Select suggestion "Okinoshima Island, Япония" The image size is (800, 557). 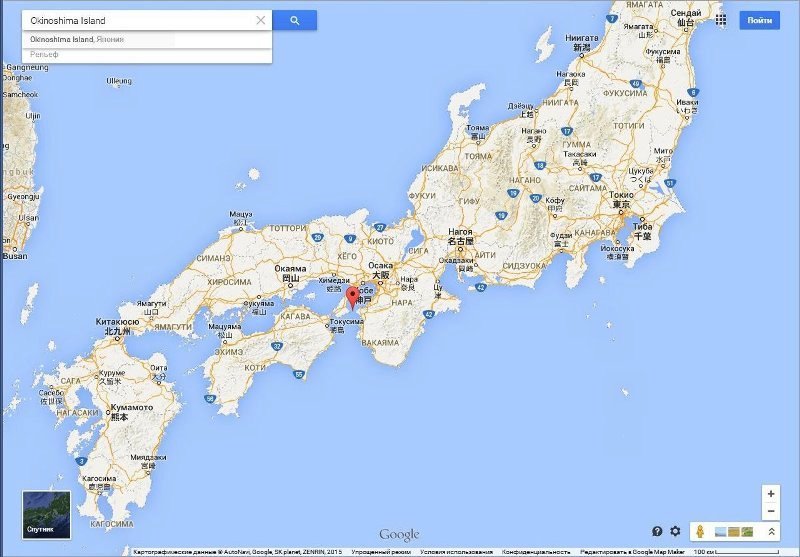(x=147, y=39)
